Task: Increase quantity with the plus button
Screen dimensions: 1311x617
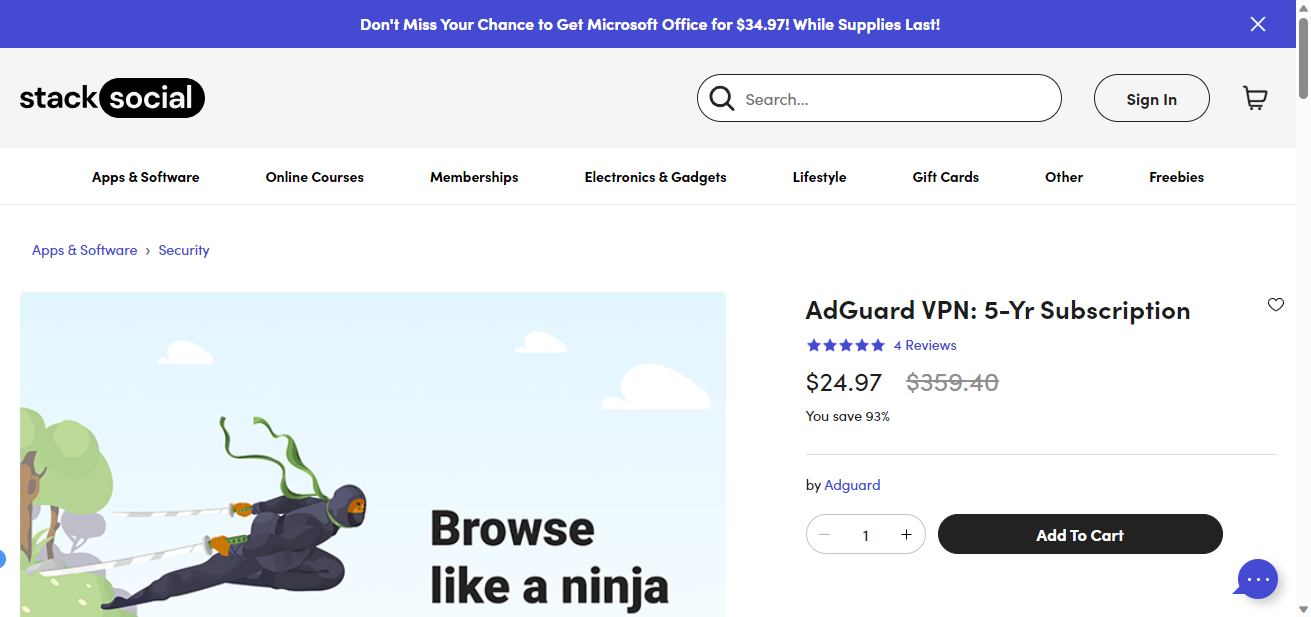Action: tap(906, 535)
